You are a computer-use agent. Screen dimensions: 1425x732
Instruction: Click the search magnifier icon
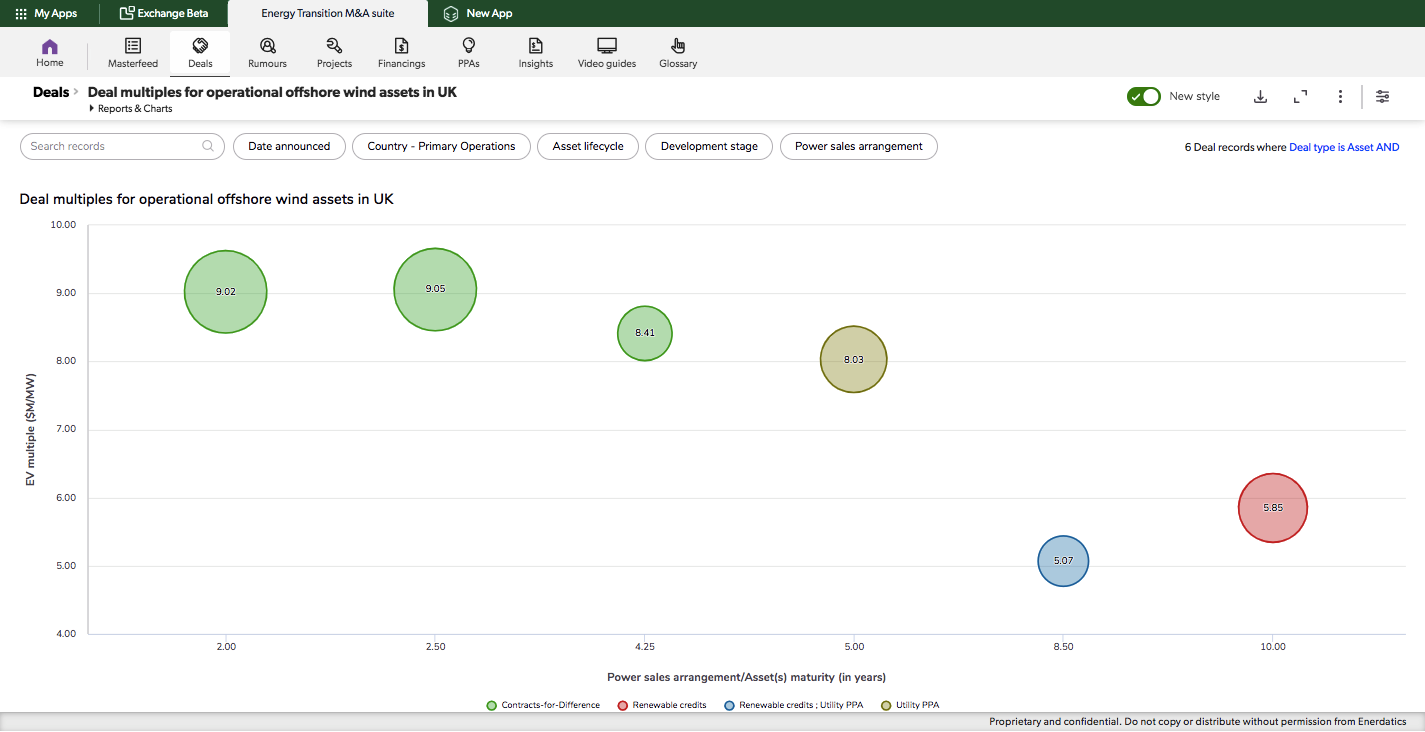(208, 146)
